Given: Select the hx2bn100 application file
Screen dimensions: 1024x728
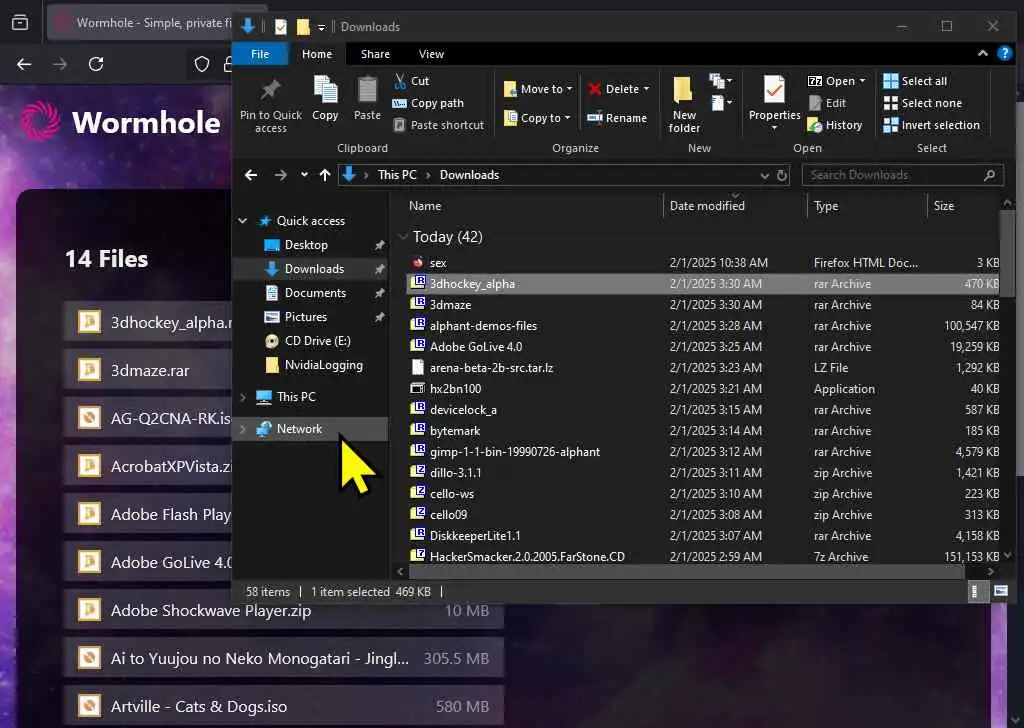Looking at the screenshot, I should [x=703, y=389].
